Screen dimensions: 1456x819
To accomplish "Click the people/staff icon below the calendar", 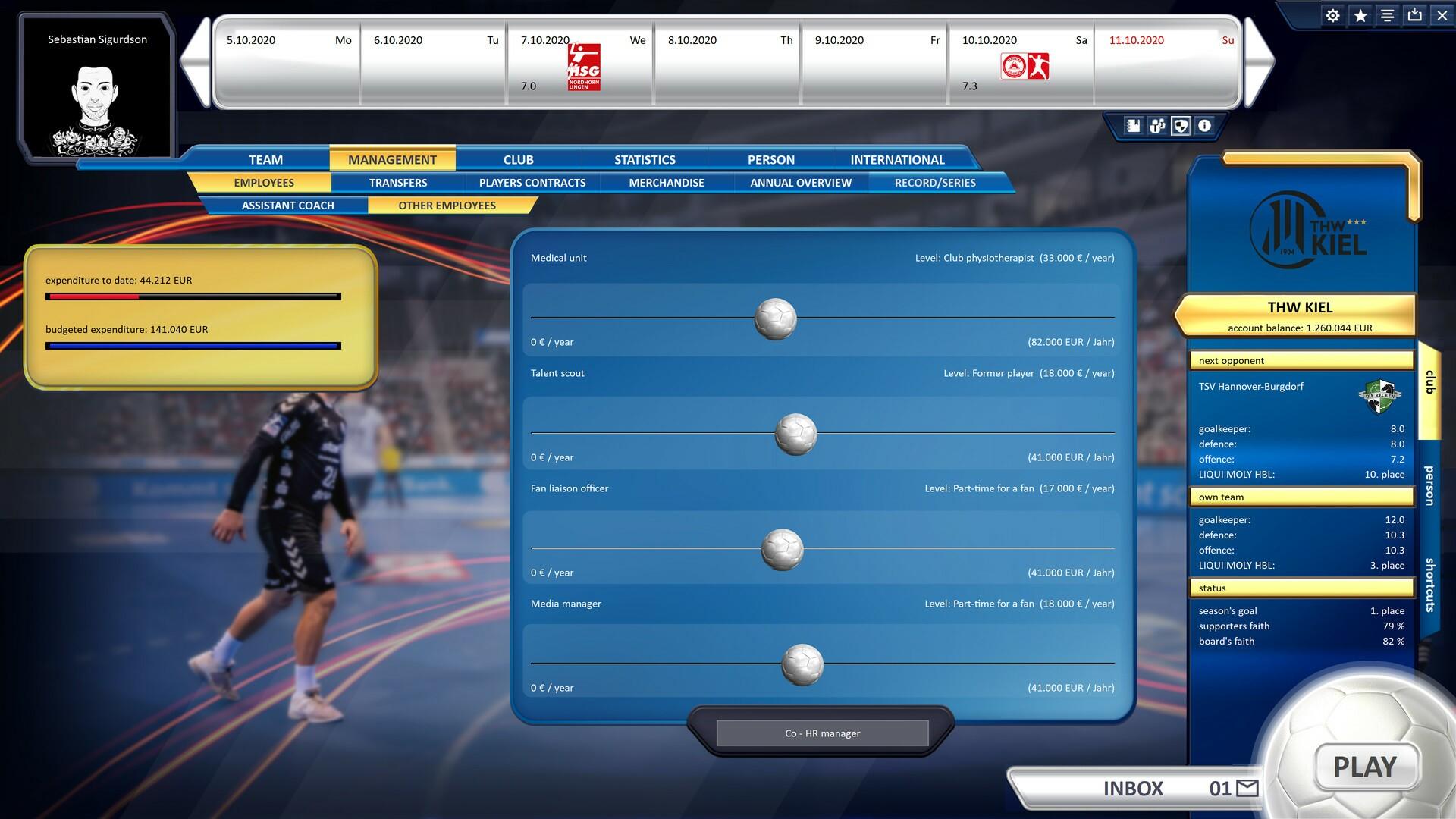I will tap(1156, 126).
